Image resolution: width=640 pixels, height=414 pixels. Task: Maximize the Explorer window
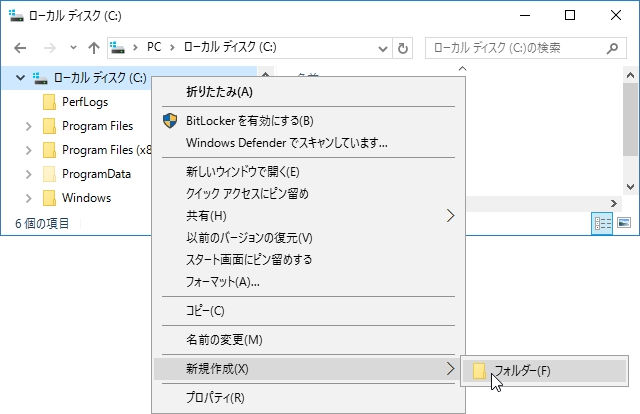click(570, 16)
